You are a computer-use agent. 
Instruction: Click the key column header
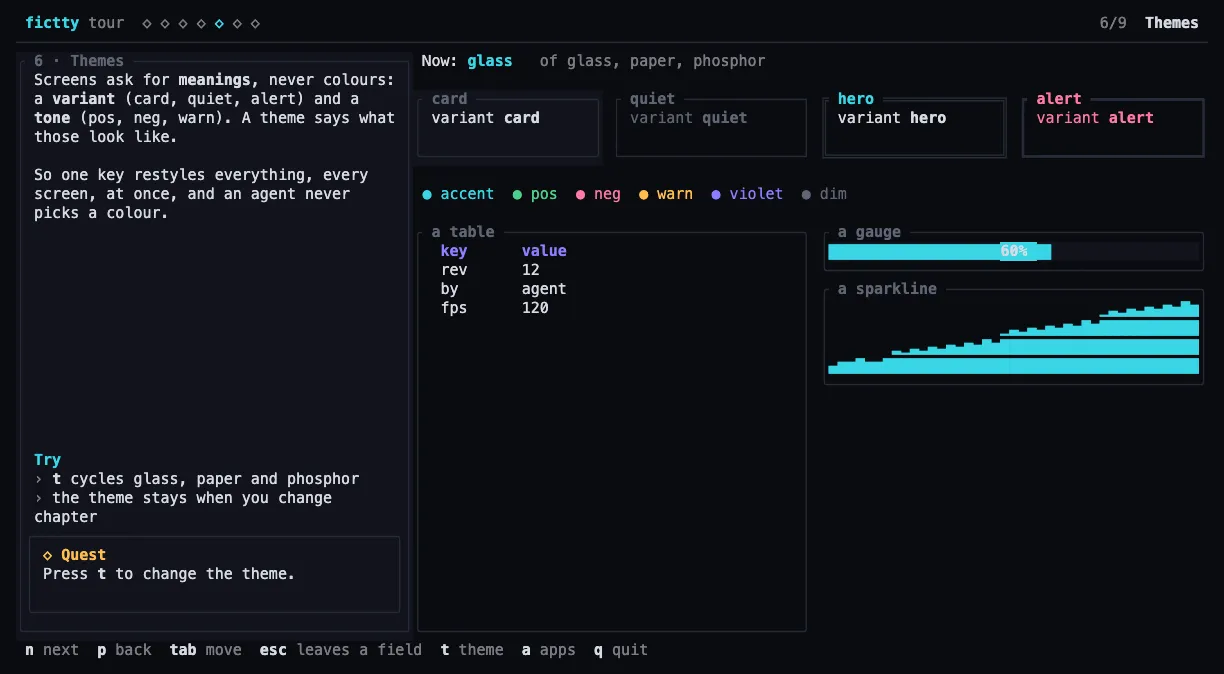pyautogui.click(x=454, y=251)
